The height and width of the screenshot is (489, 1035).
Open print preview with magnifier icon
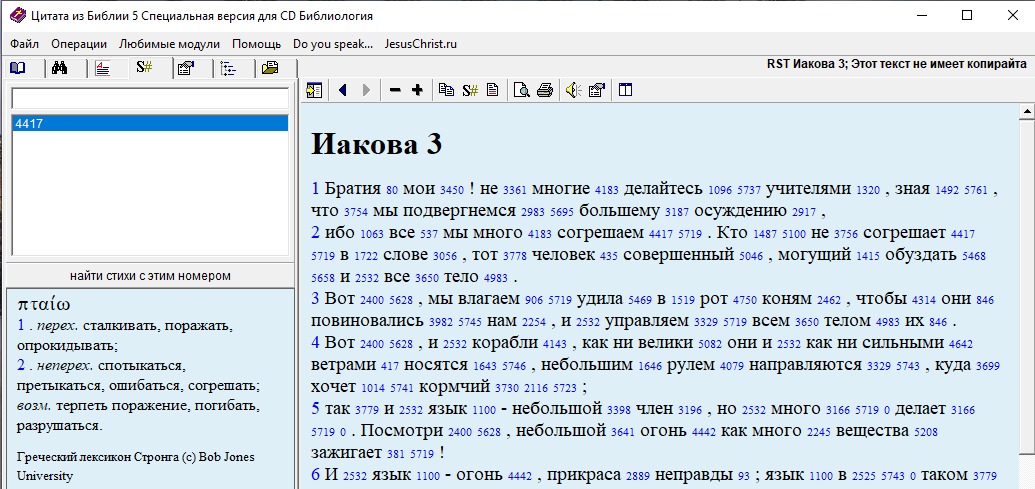click(521, 90)
